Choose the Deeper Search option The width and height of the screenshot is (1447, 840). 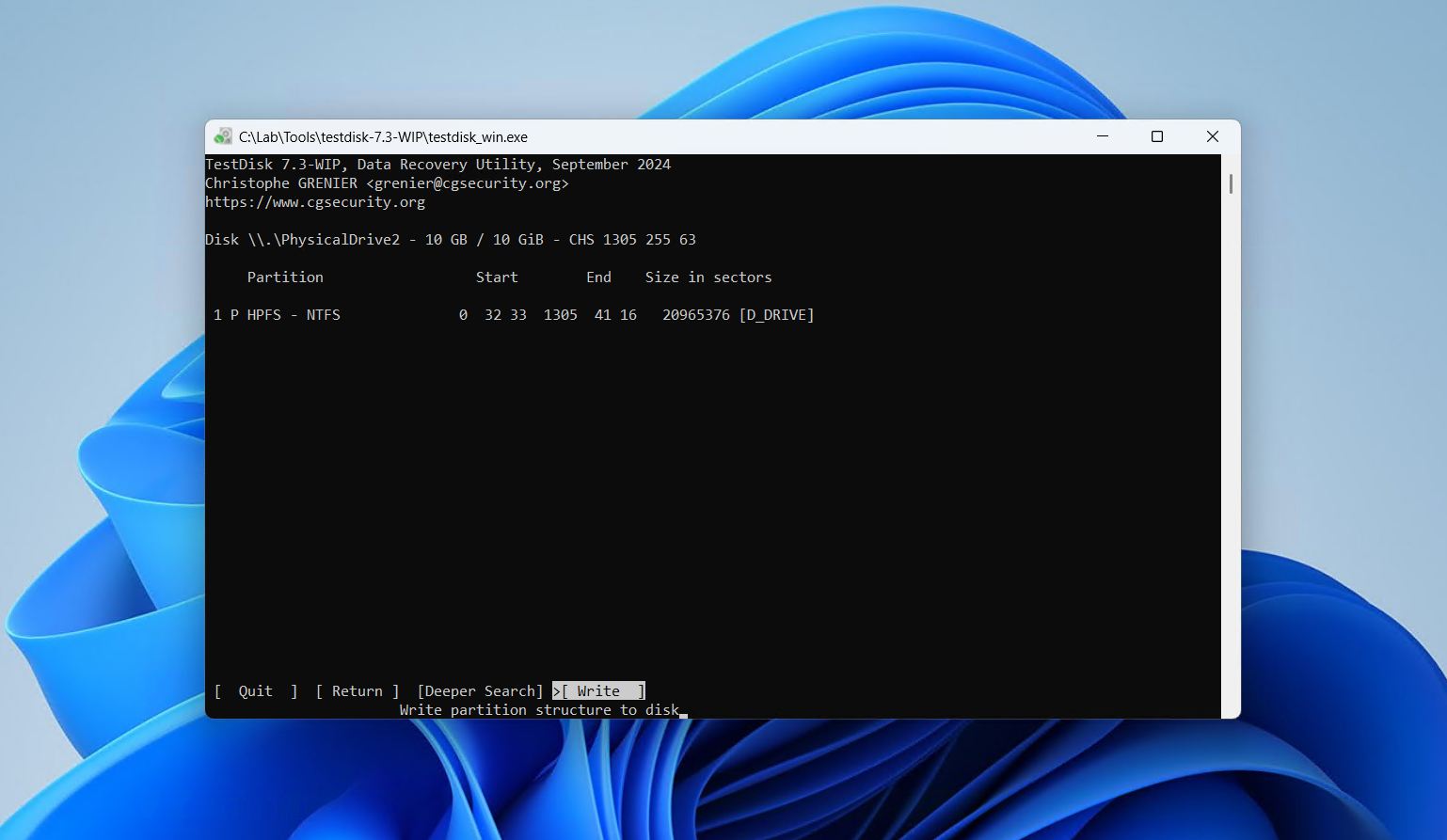[x=481, y=691]
